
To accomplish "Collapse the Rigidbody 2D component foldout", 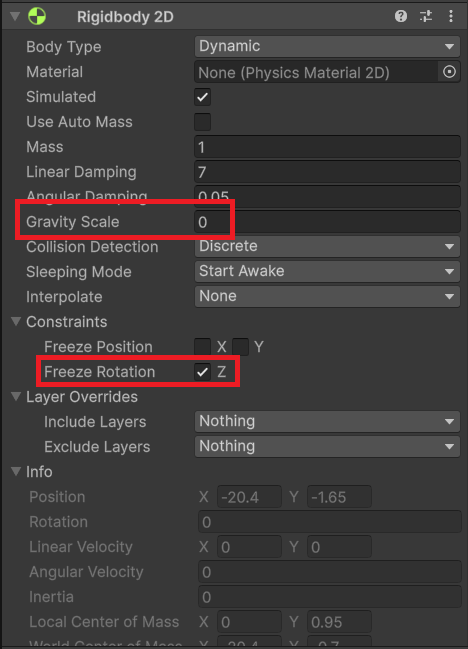I will coord(15,17).
